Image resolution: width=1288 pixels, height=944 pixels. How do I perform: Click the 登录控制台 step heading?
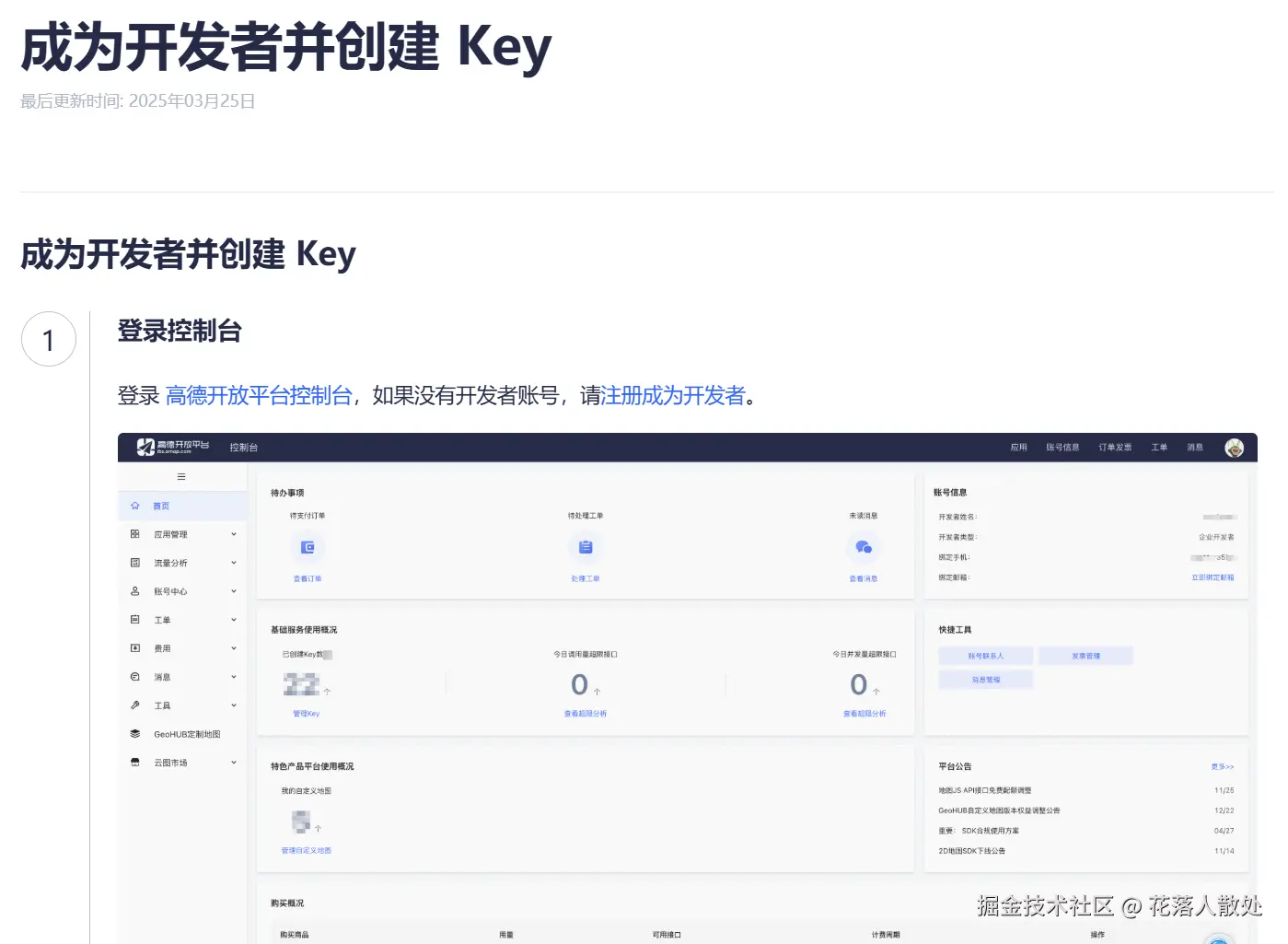(180, 331)
